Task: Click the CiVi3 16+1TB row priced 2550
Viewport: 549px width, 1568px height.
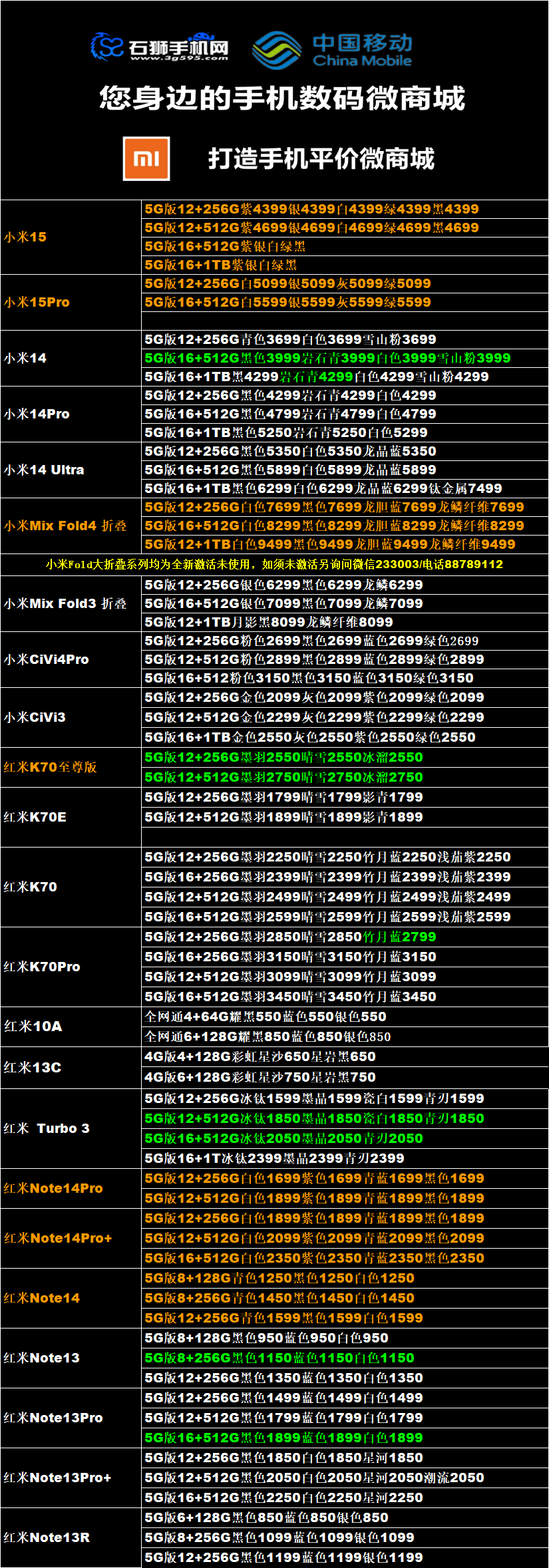Action: tap(345, 737)
